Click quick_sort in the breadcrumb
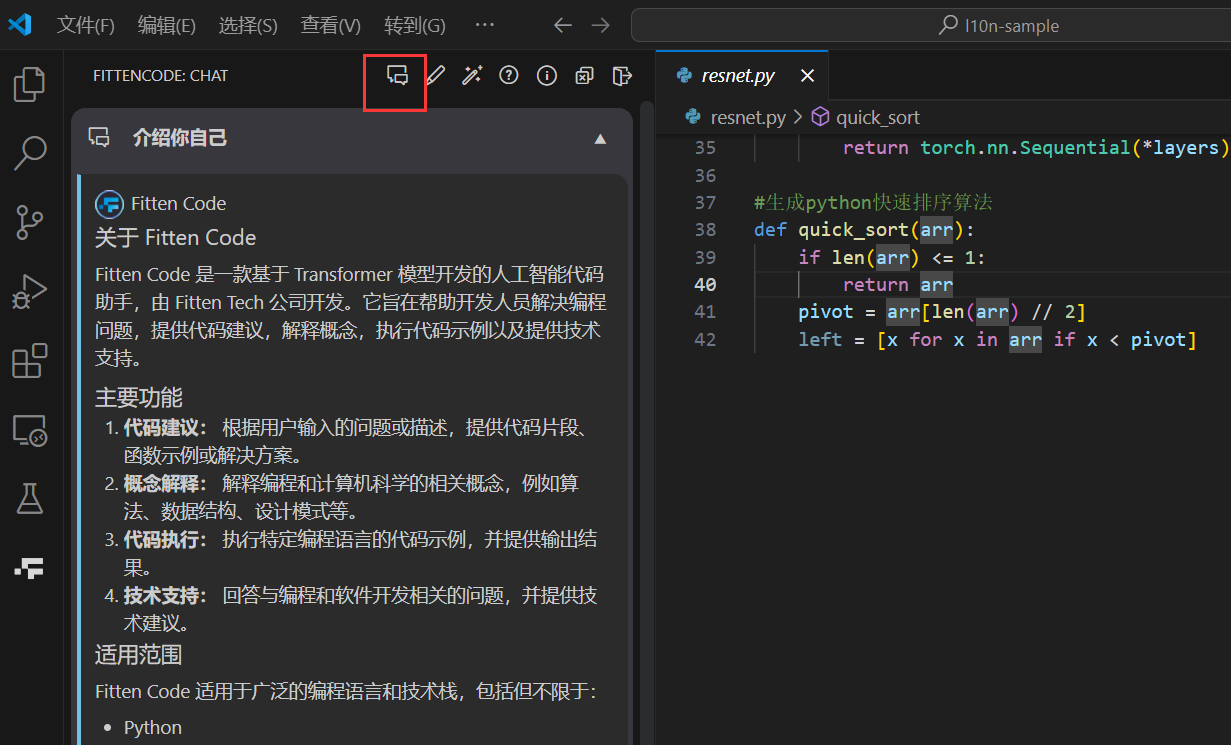 coord(877,117)
